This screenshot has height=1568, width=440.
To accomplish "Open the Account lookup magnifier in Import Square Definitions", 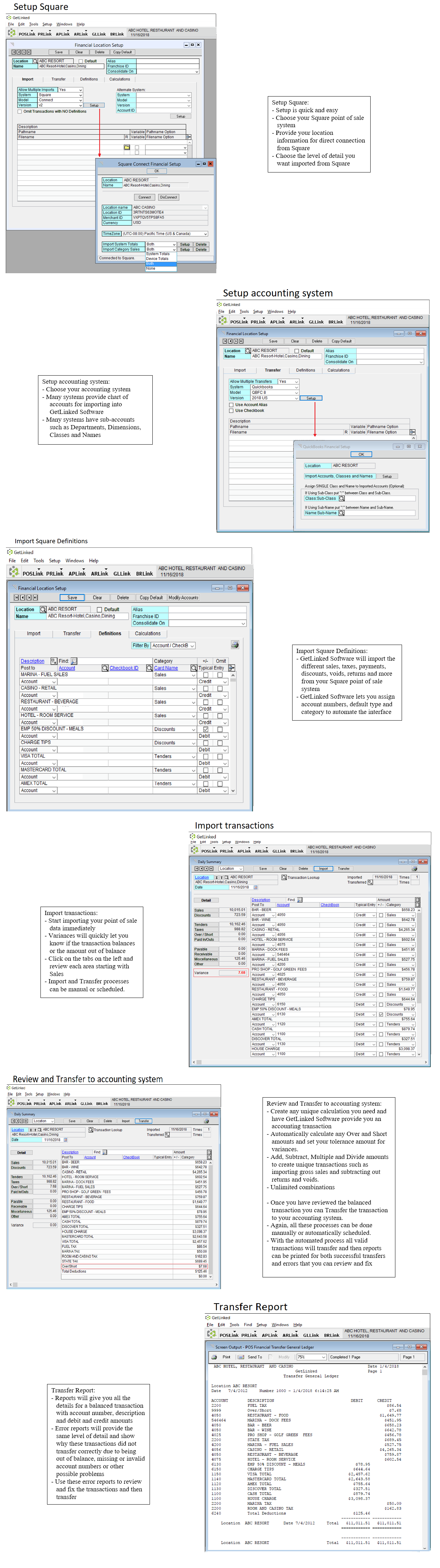I will pyautogui.click(x=105, y=668).
